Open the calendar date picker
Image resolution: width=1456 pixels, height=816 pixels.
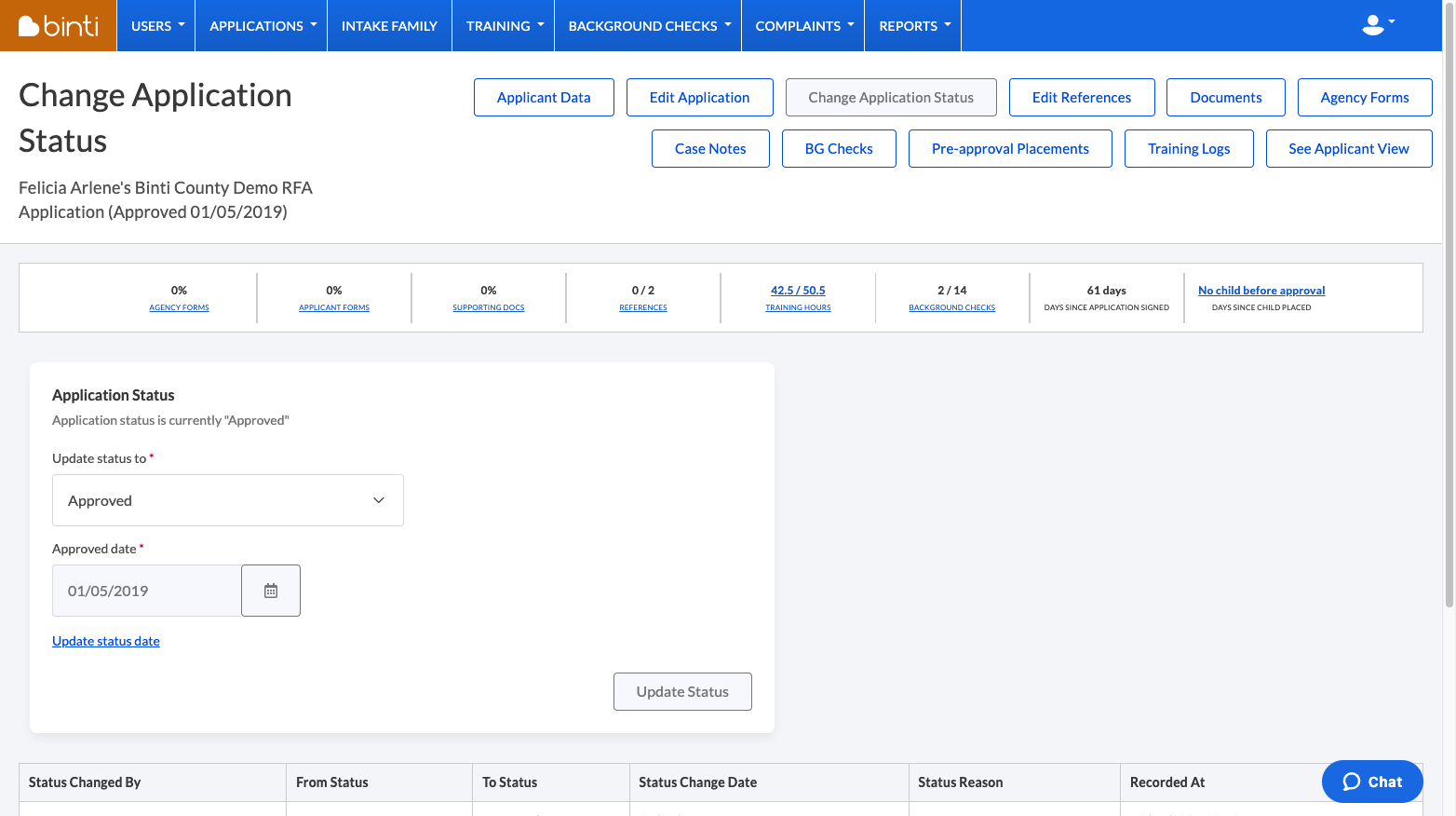(x=271, y=591)
